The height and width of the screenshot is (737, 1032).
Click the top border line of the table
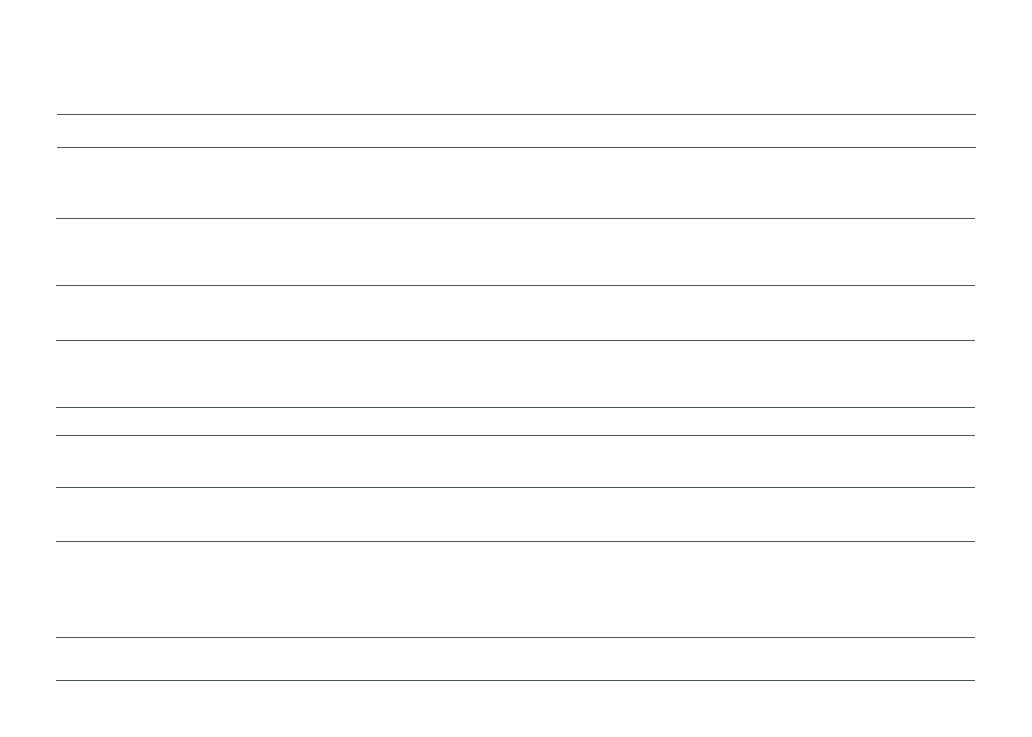516,114
